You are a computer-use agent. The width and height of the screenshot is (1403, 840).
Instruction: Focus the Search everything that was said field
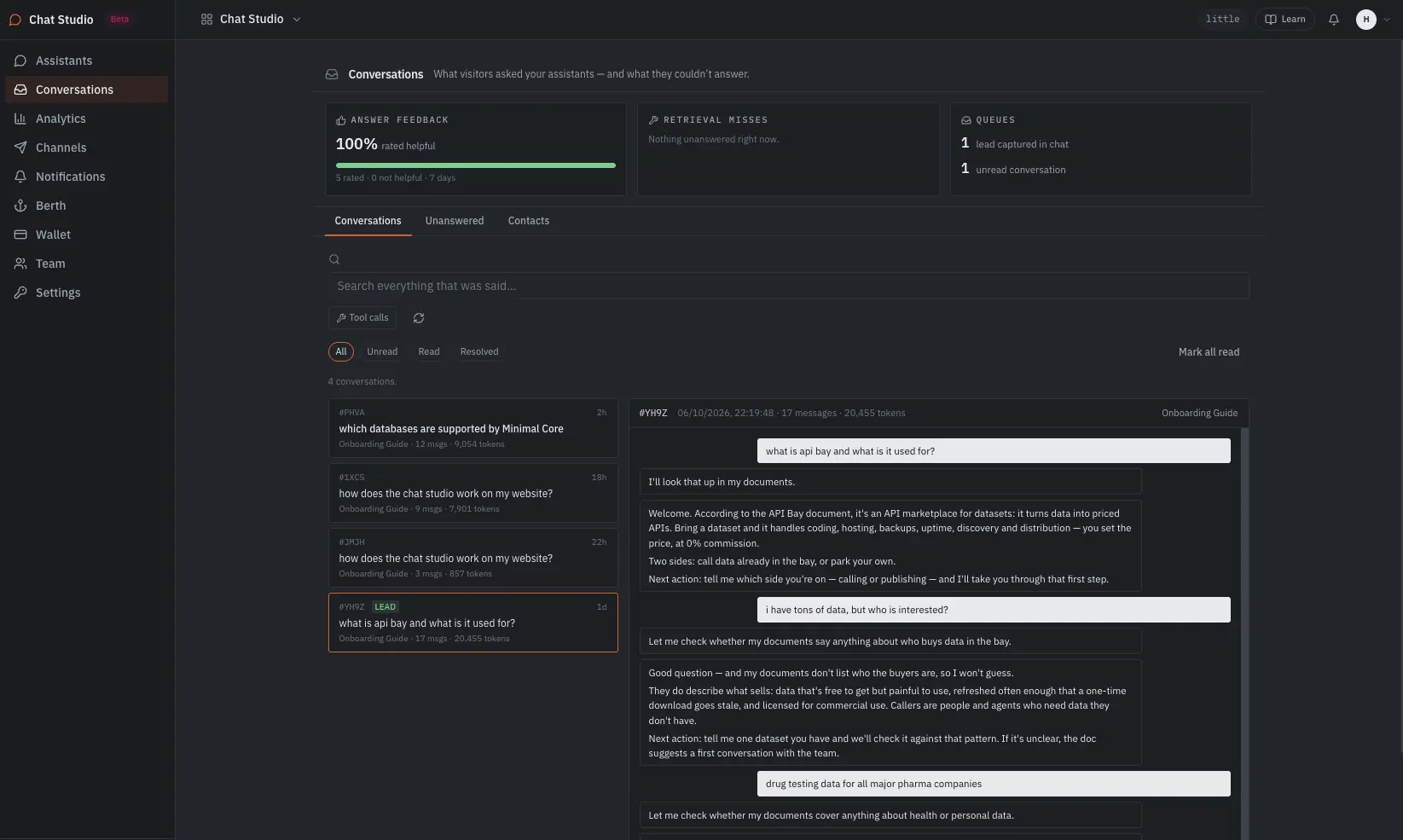789,287
